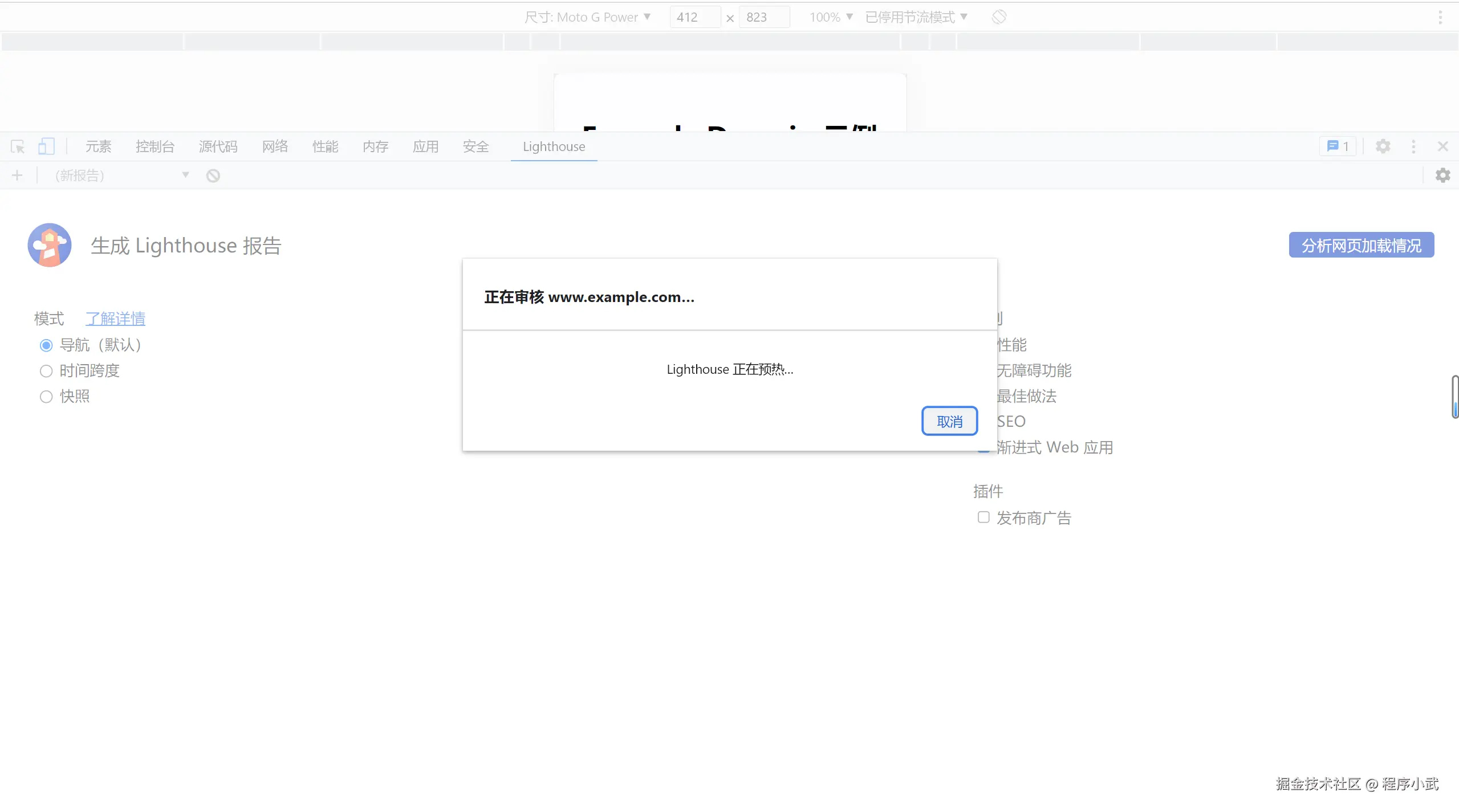Open DevTools settings gear icon

point(1383,147)
